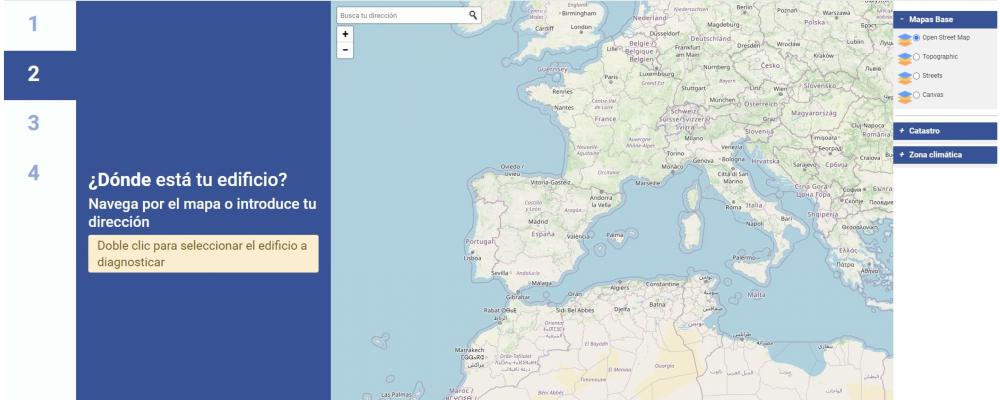Click the Vitoria-Gasteiz map label
Screen dimensions: 1000x400
[550, 182]
